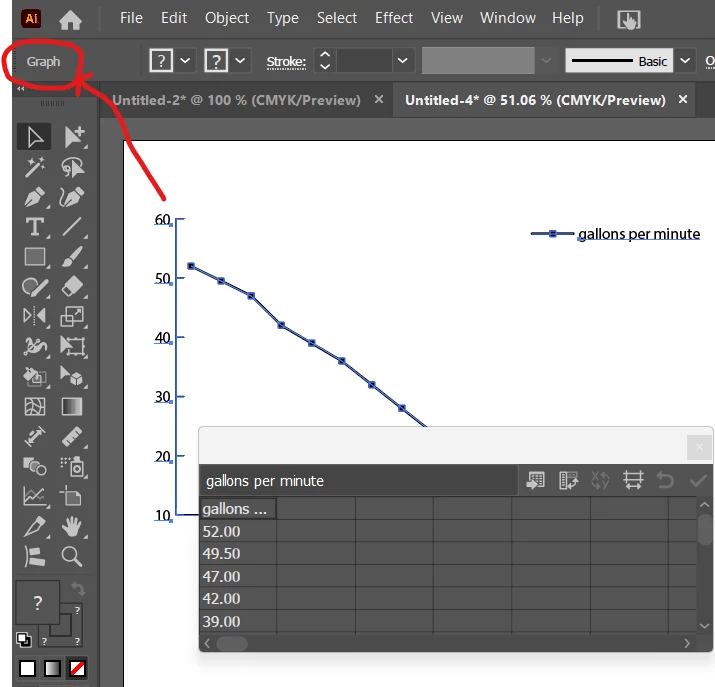Open the stroke weight dropdown
The width and height of the screenshot is (715, 687).
402,60
